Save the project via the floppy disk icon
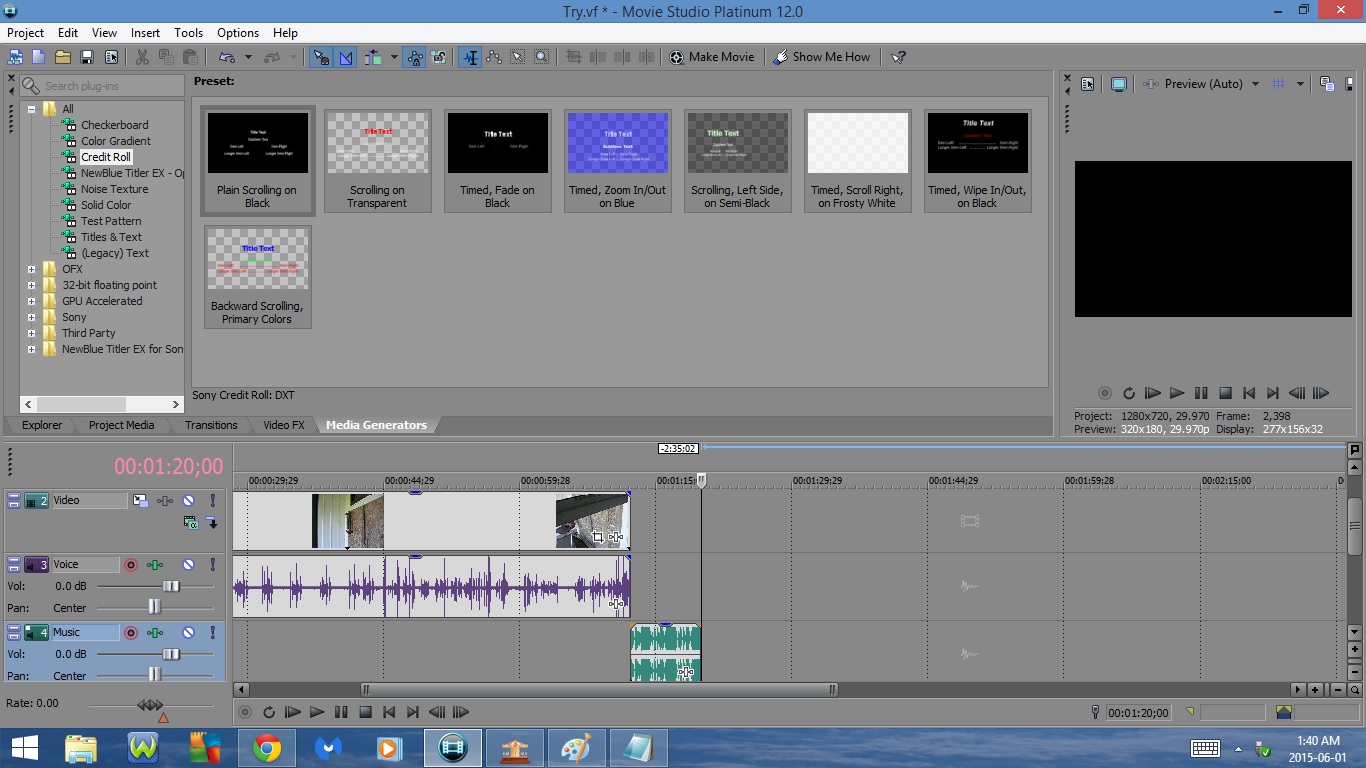This screenshot has width=1366, height=768. [87, 57]
